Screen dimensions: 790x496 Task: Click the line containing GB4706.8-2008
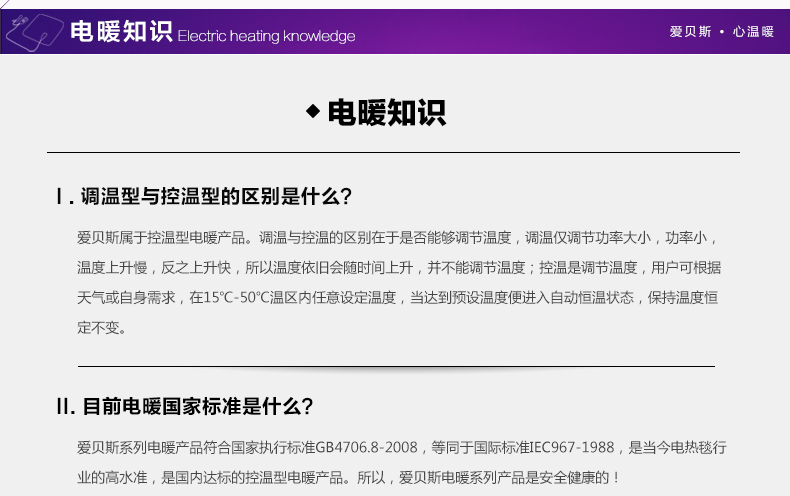tap(402, 447)
